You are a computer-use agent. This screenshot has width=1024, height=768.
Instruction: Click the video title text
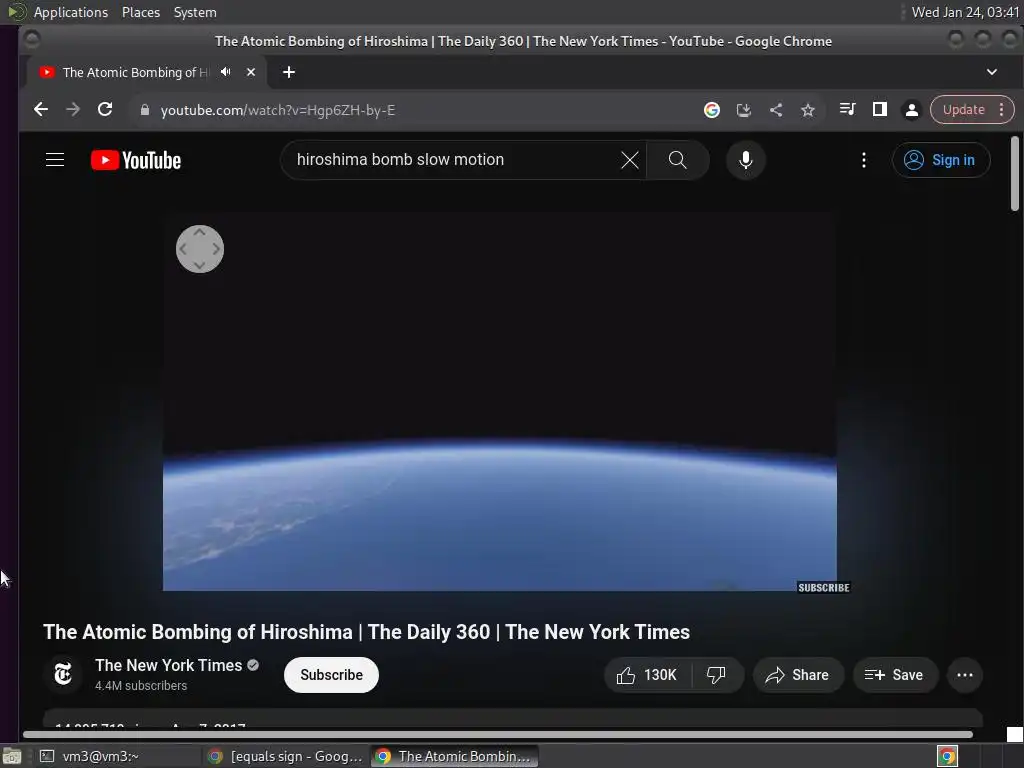[x=366, y=632]
